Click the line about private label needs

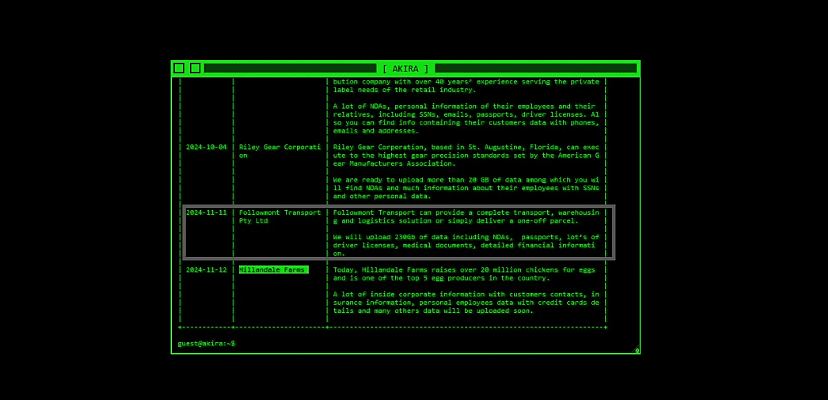tap(404, 90)
